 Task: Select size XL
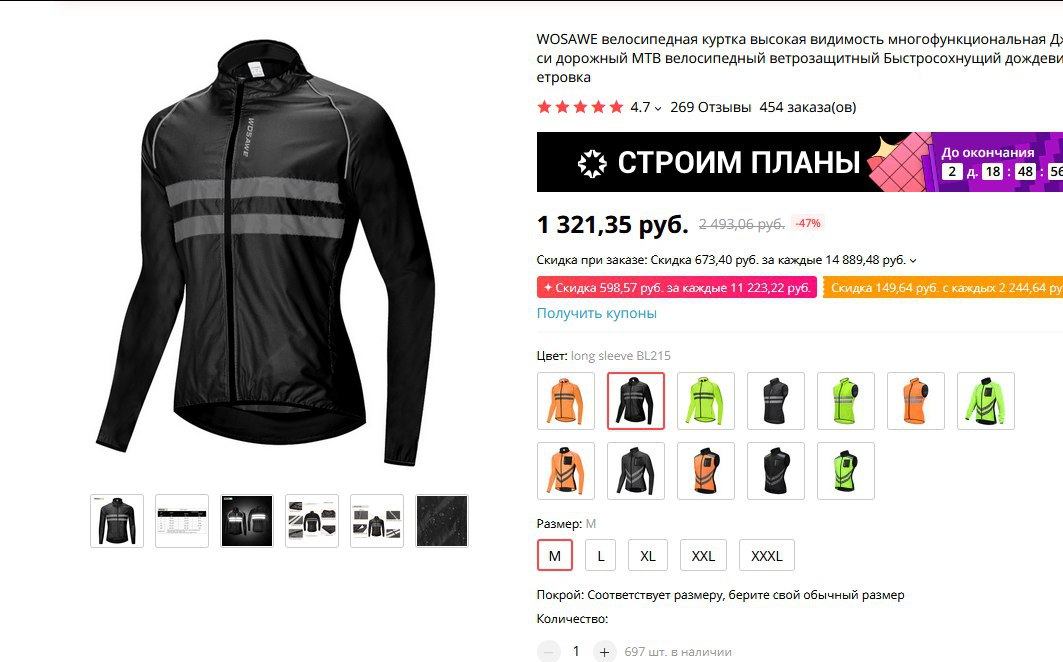(647, 556)
